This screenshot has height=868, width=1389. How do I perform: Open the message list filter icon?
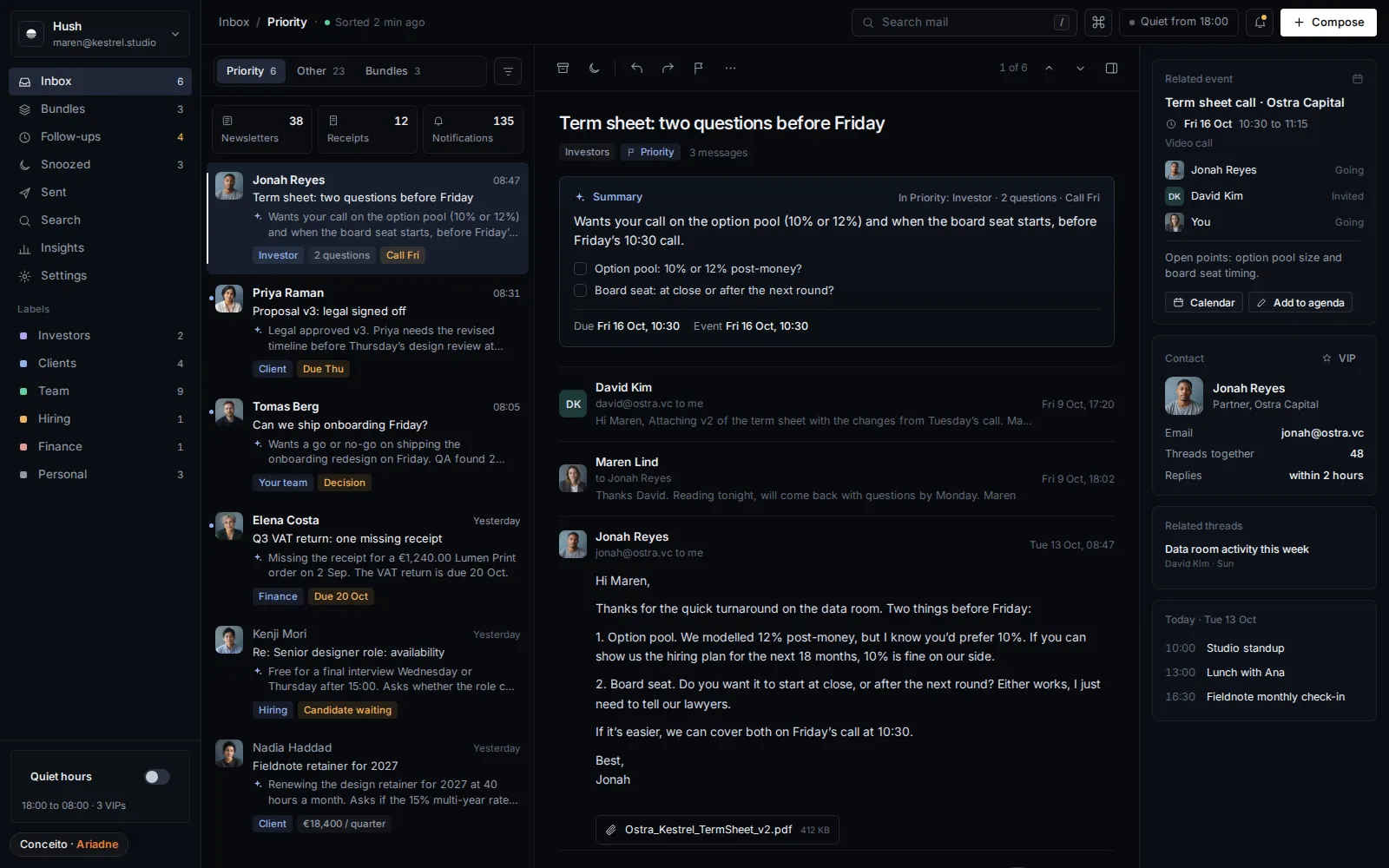tap(508, 71)
